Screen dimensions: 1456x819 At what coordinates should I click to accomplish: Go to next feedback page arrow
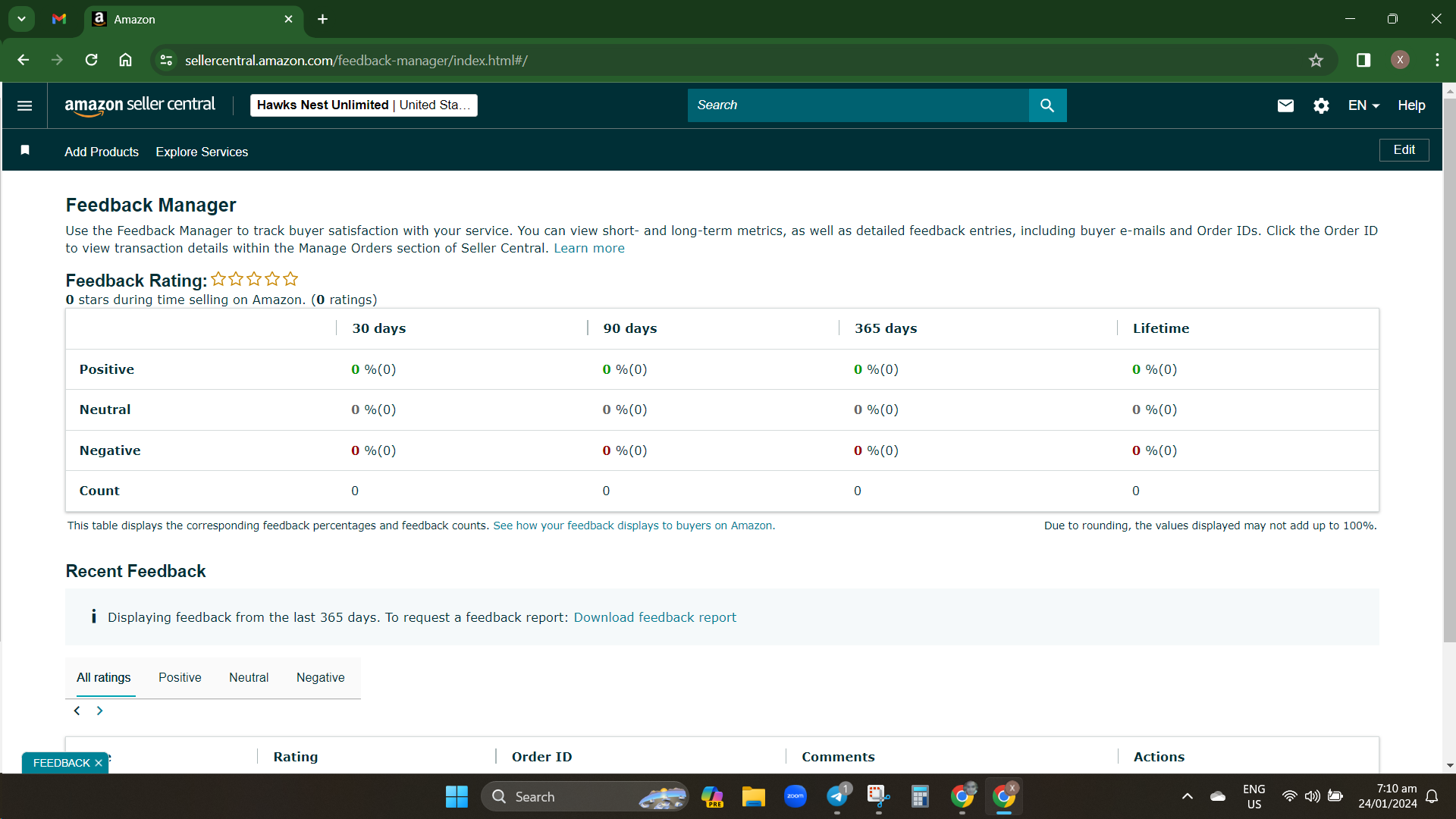pyautogui.click(x=99, y=711)
